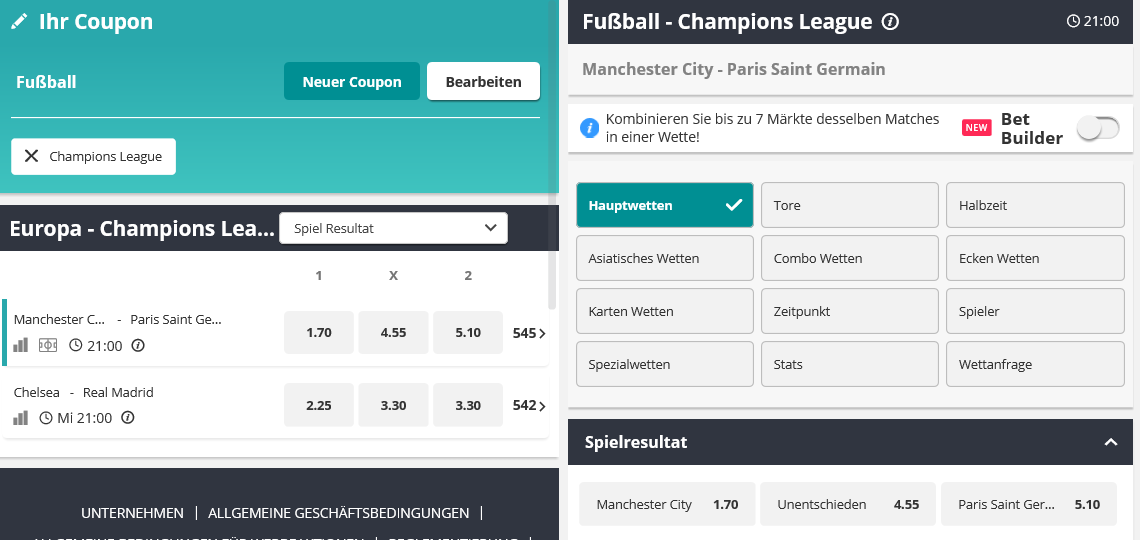Image resolution: width=1140 pixels, height=540 pixels.
Task: Select odds 2.25 for Chelsea win
Action: tap(318, 406)
